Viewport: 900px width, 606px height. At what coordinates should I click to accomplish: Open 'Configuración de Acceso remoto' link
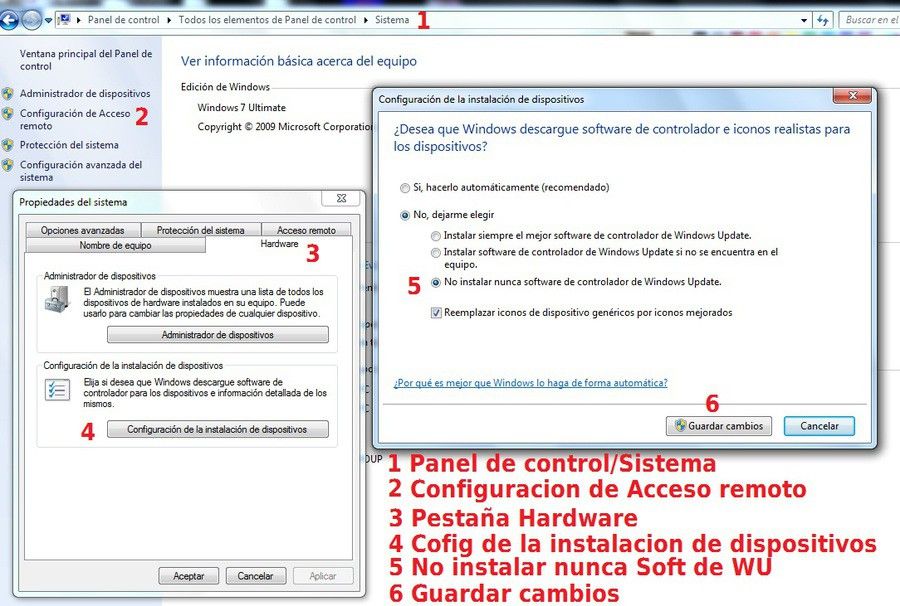(x=75, y=119)
